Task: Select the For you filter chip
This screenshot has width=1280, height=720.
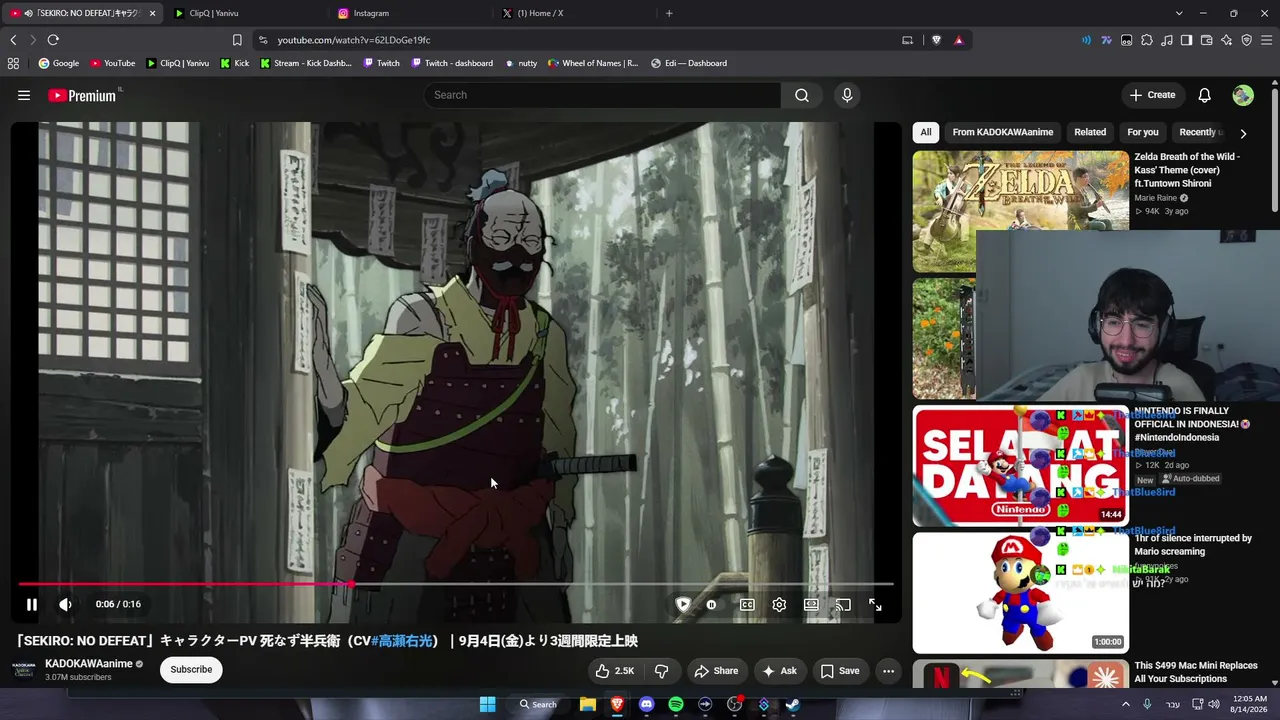Action: coord(1143,132)
